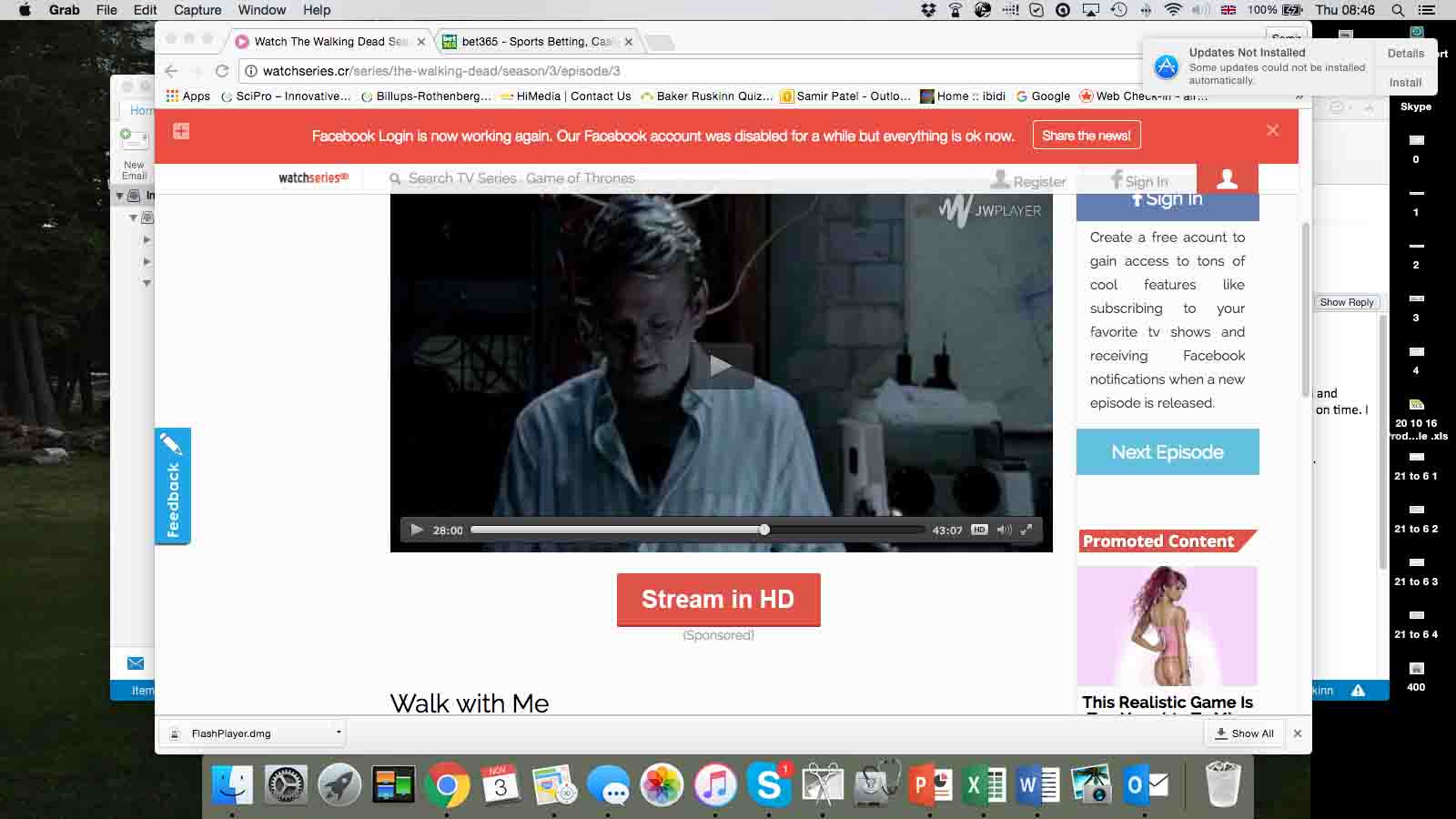1456x819 pixels.
Task: Open the Window menu
Action: [x=262, y=10]
